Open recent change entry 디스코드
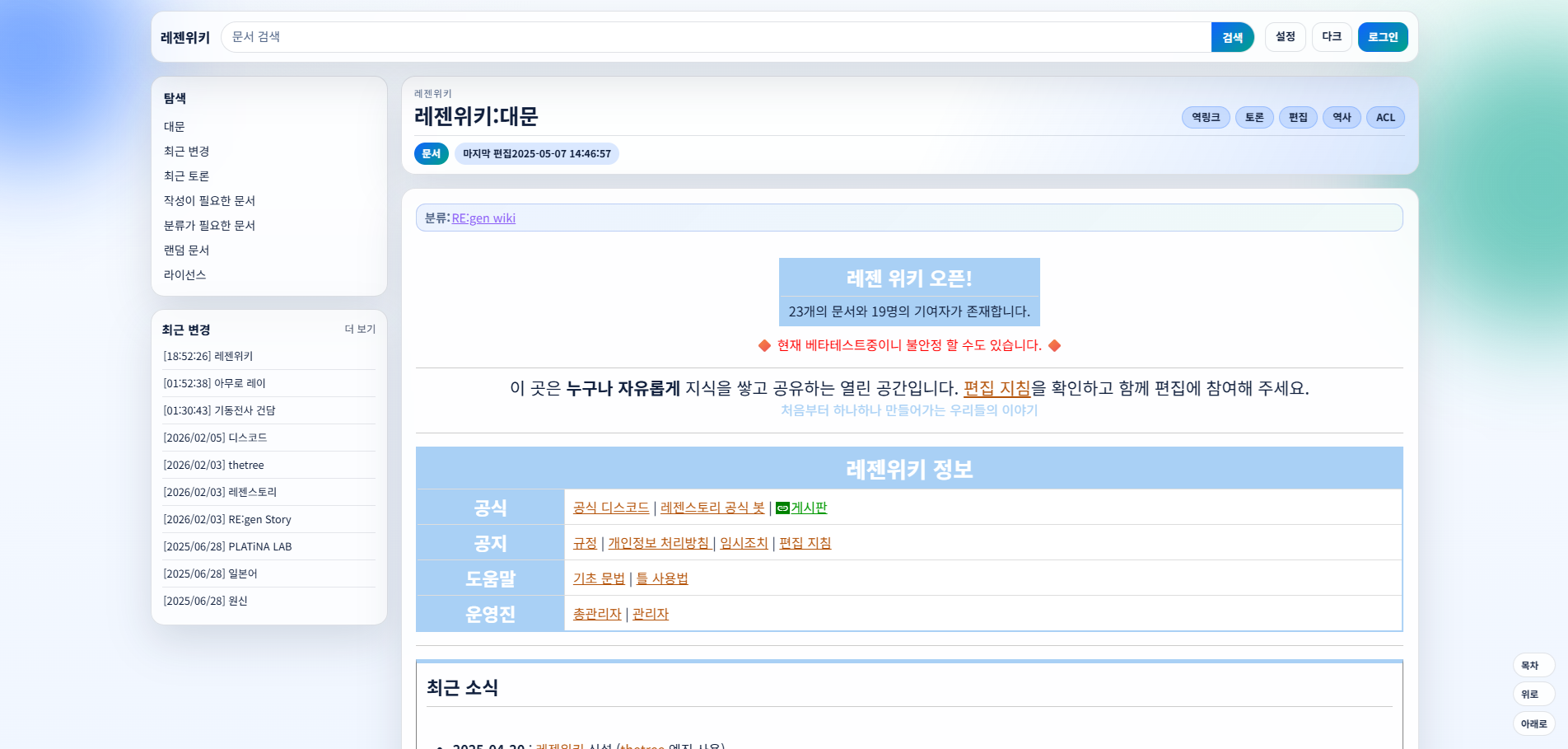 (x=216, y=438)
